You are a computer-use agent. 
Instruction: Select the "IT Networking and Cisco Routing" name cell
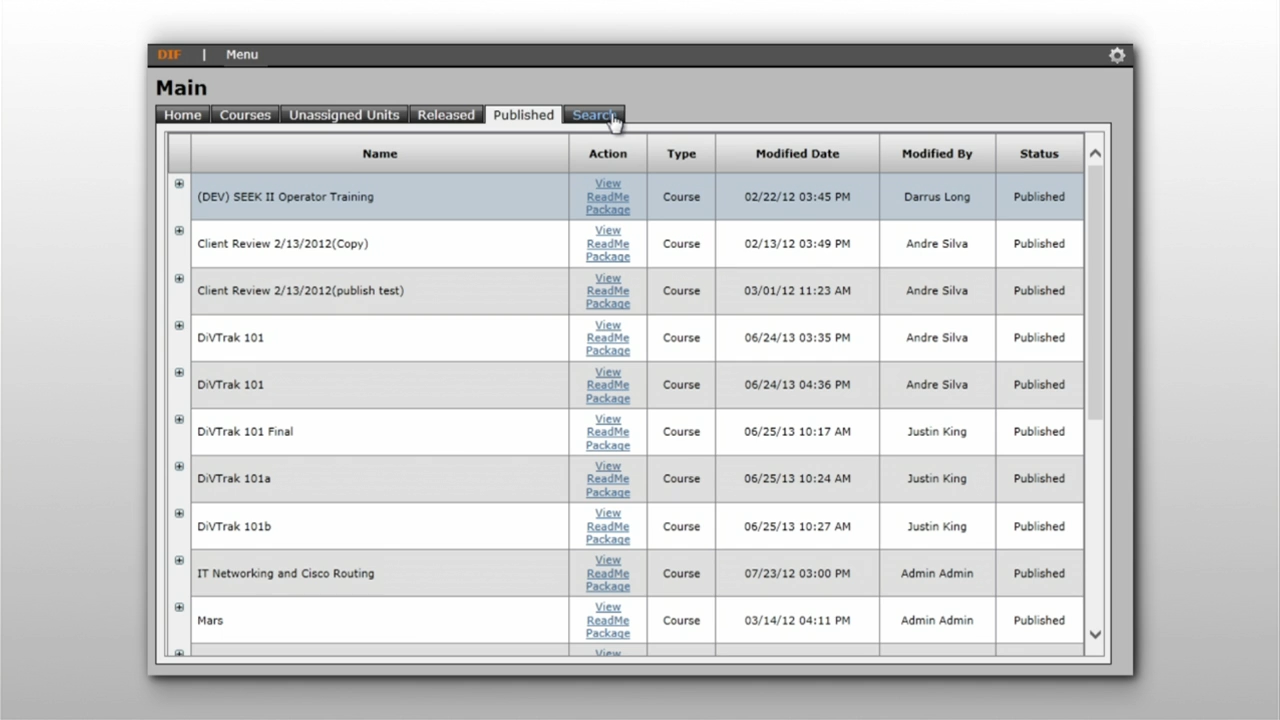tap(380, 574)
